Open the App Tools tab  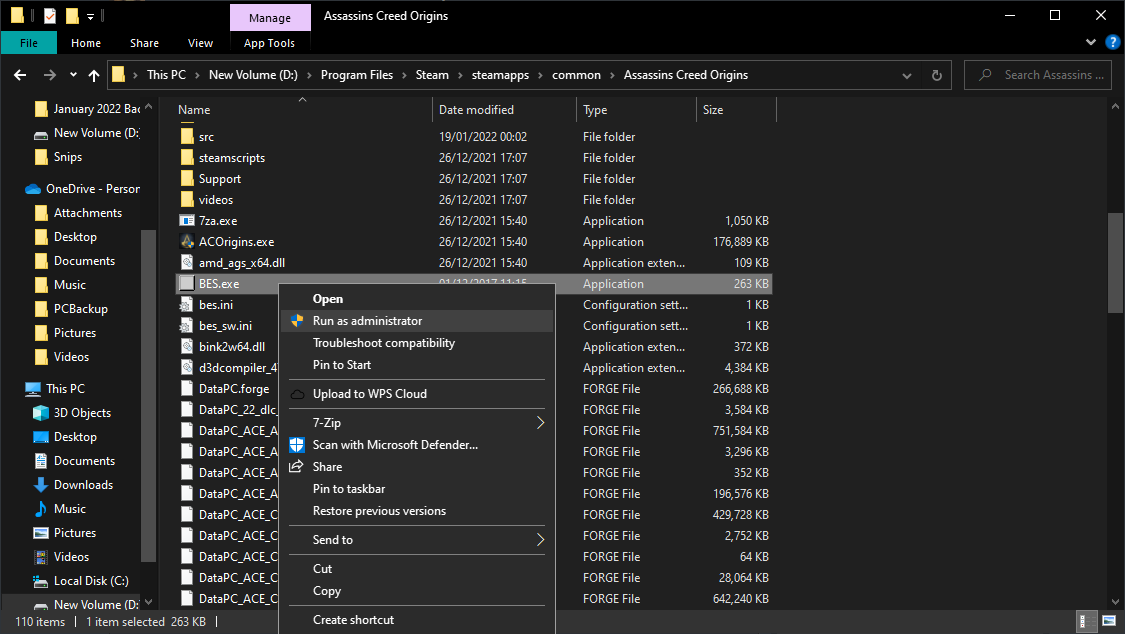click(269, 43)
